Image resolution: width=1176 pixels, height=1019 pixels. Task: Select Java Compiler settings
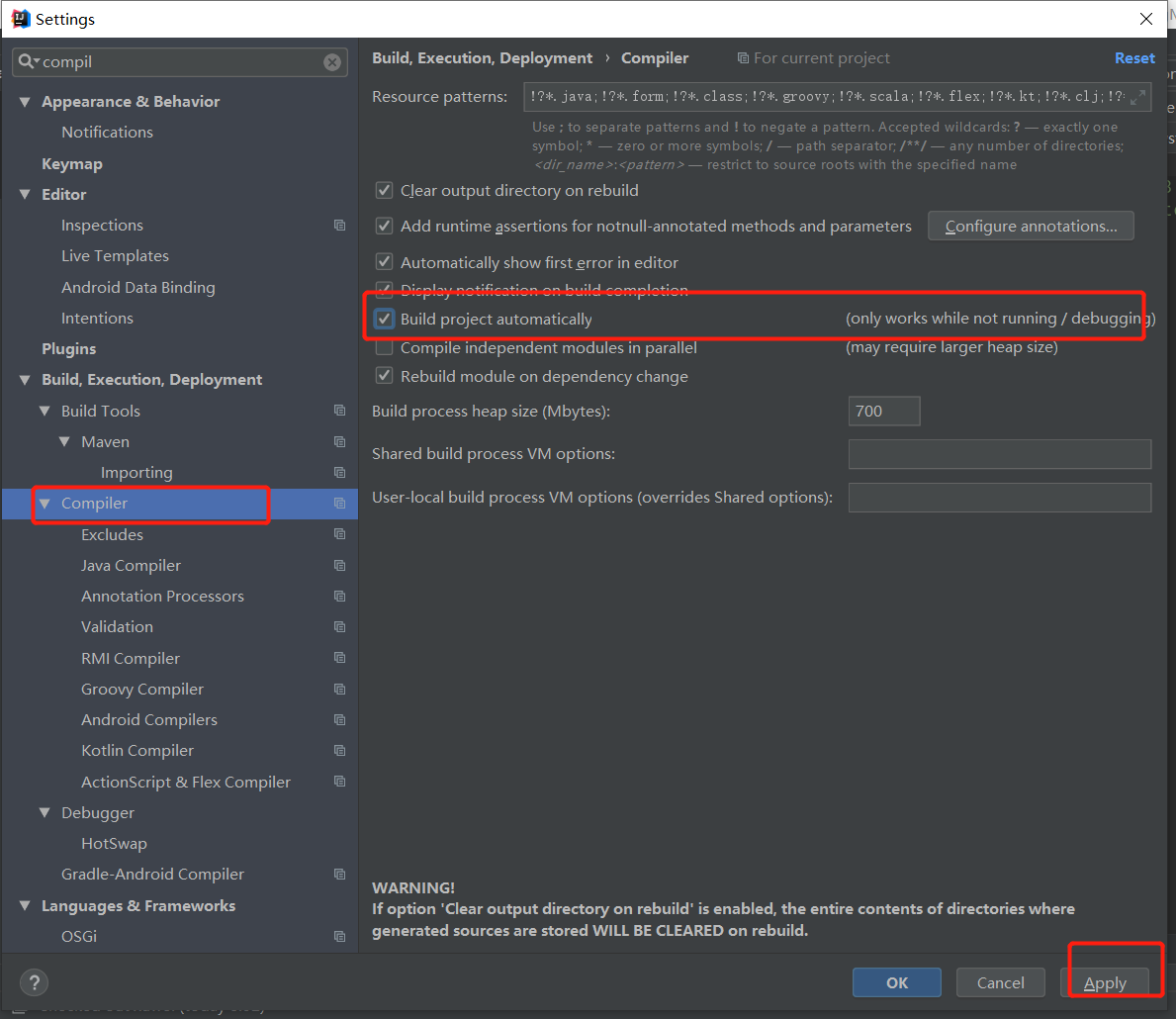(x=132, y=565)
